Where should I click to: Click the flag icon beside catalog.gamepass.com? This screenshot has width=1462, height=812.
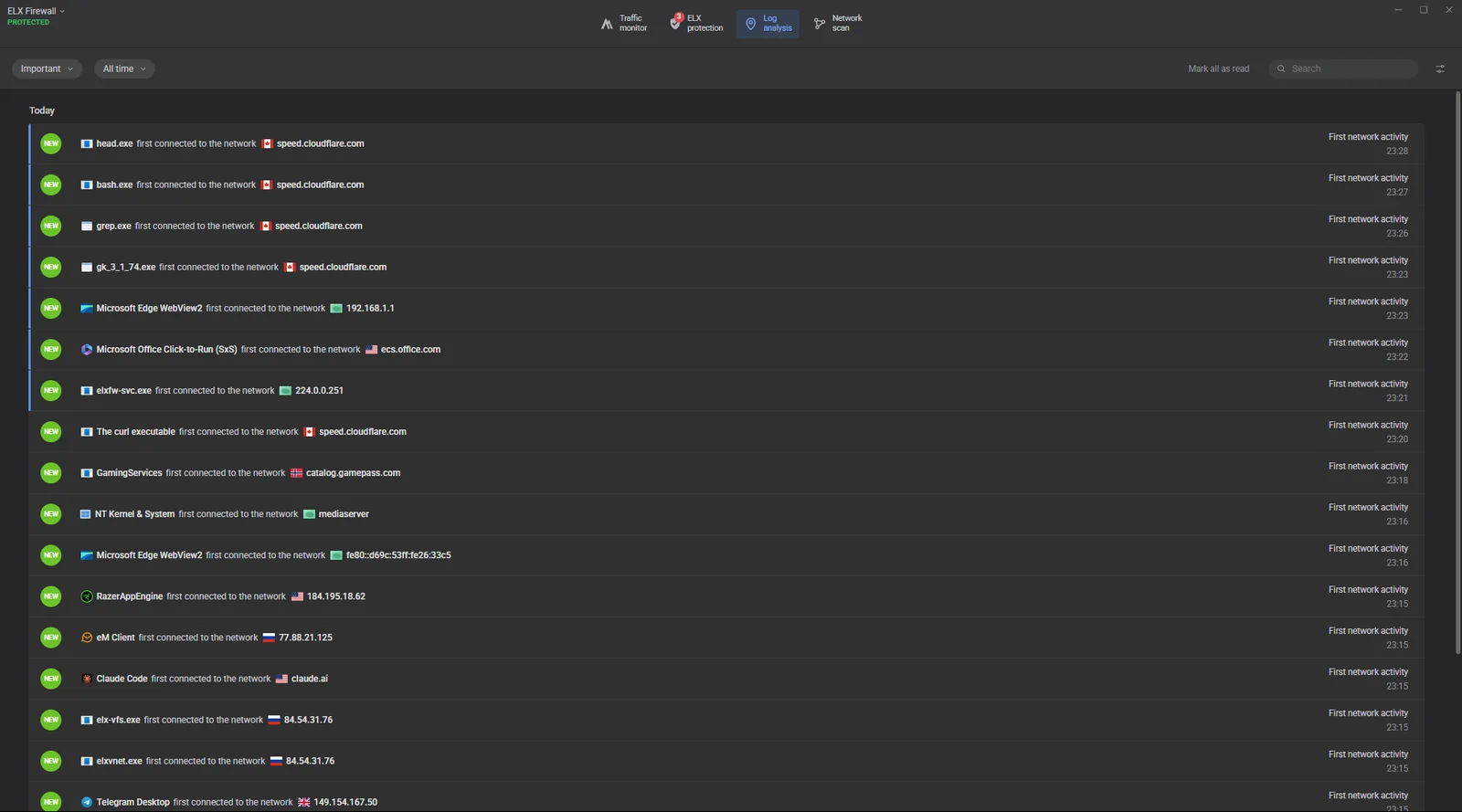pos(296,472)
